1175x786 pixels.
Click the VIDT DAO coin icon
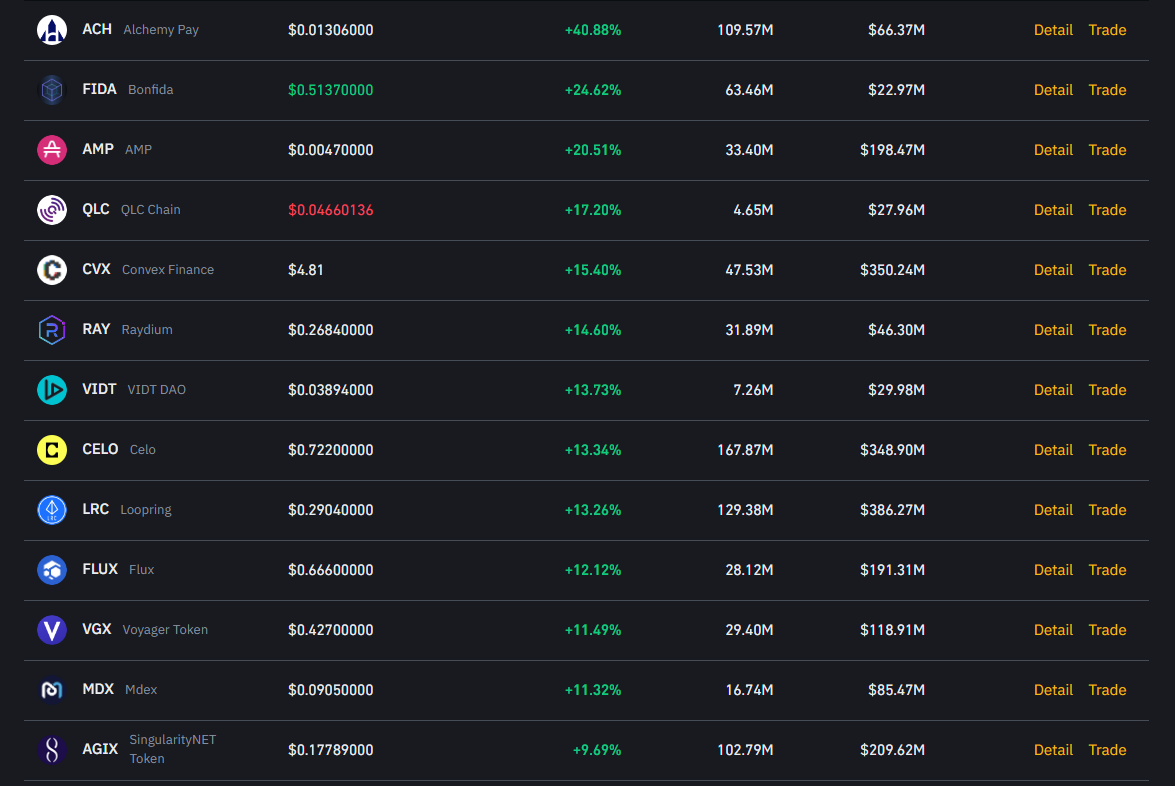[52, 390]
